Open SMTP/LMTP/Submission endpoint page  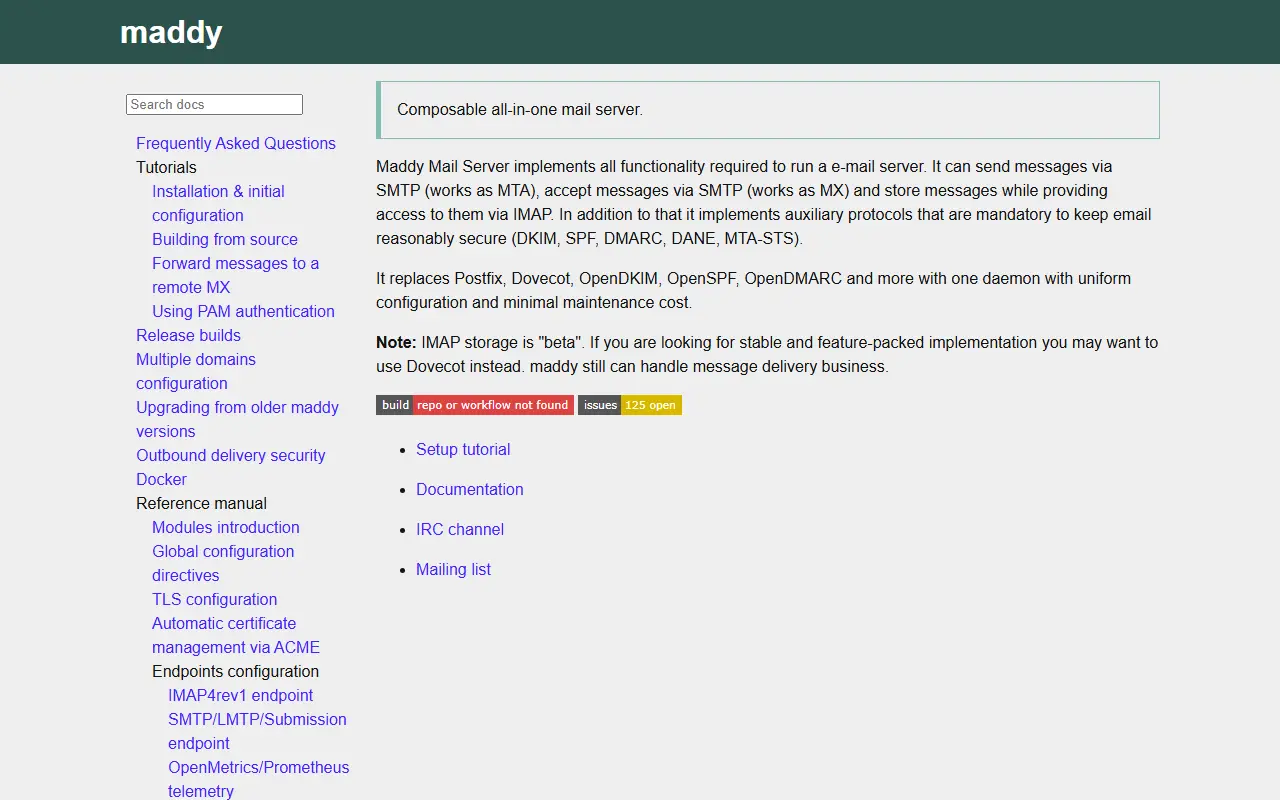click(257, 731)
